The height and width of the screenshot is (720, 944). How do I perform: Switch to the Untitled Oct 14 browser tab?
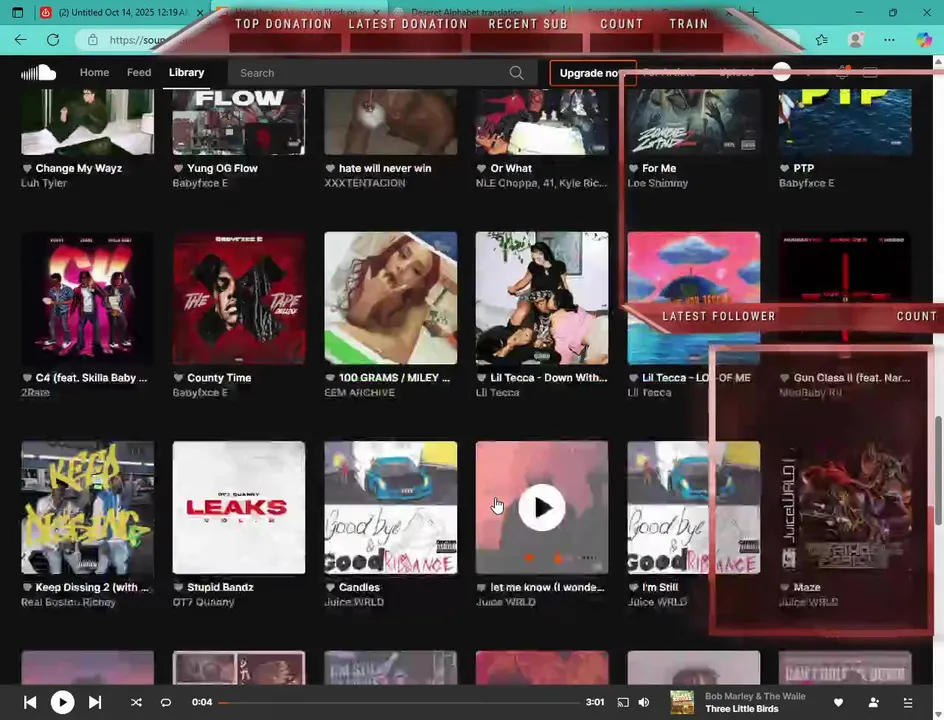tap(123, 13)
